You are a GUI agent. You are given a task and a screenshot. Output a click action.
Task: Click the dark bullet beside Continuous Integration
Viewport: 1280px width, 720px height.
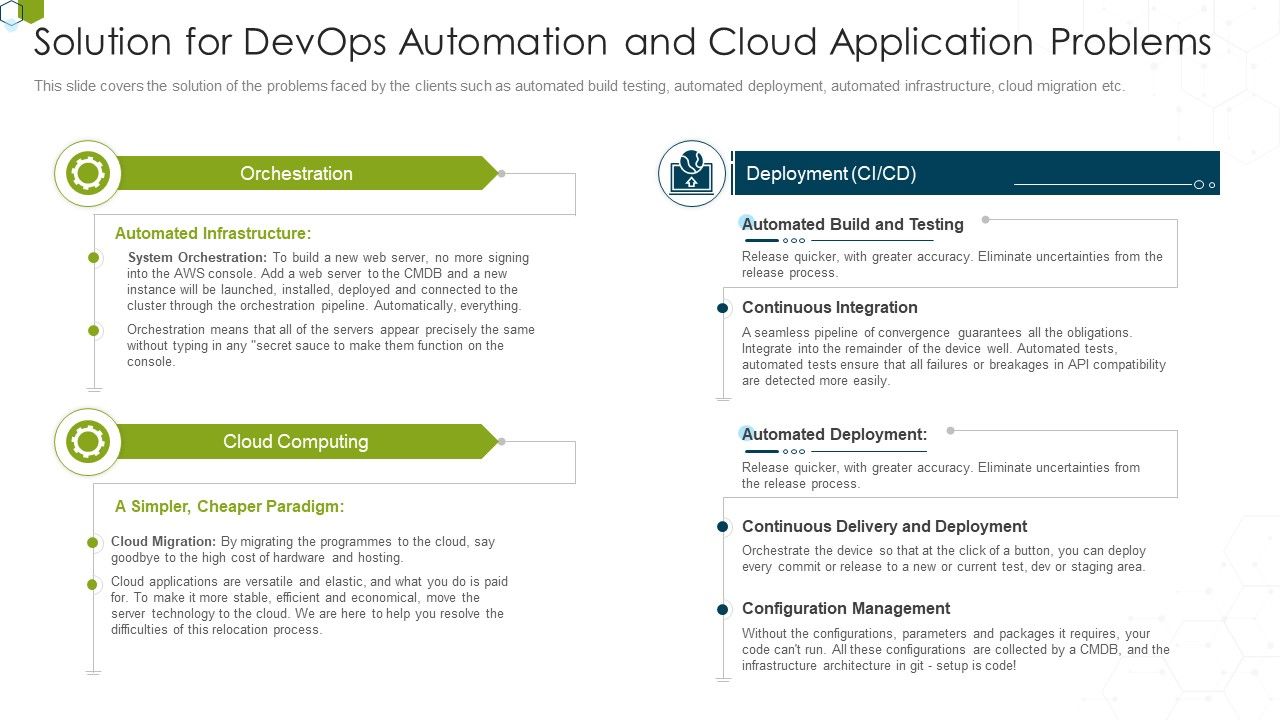[x=723, y=308]
